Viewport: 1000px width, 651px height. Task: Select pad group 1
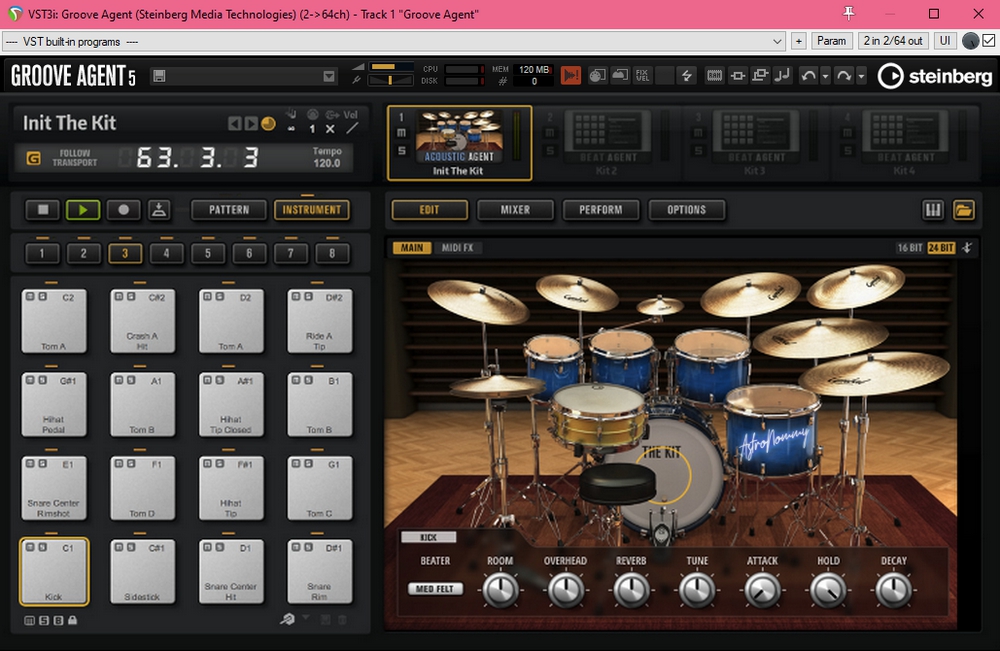tap(42, 253)
